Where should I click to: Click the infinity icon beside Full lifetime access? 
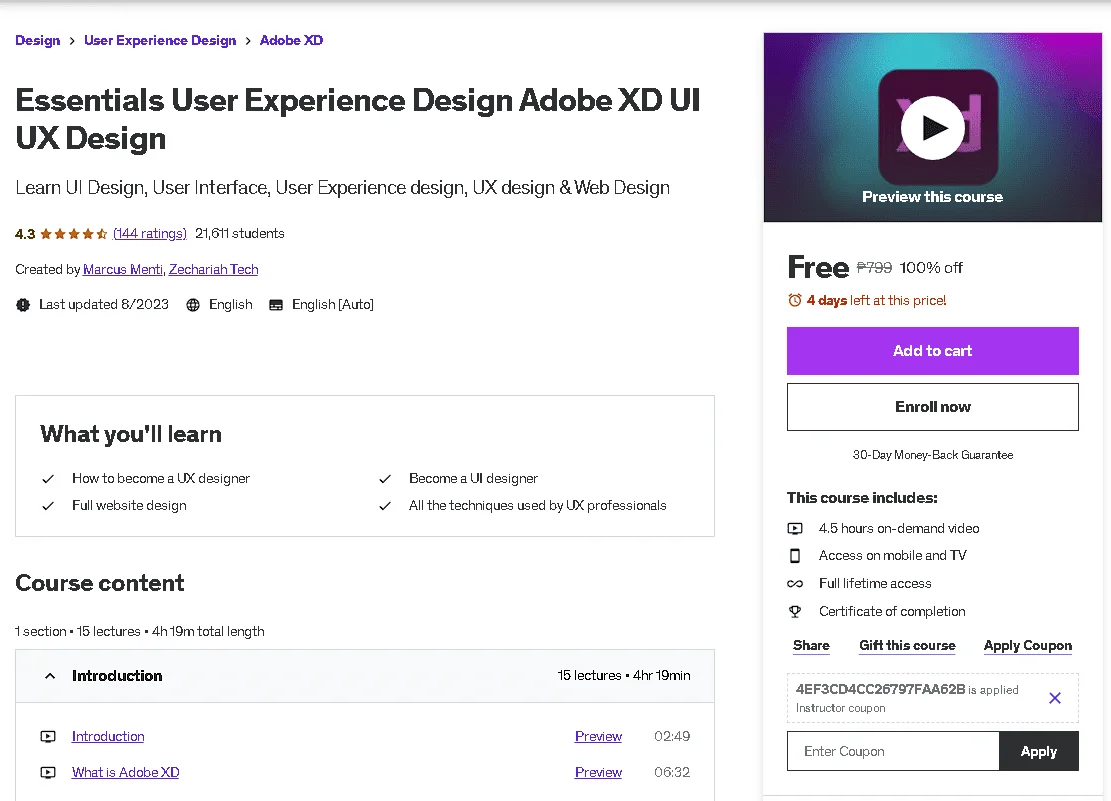(x=795, y=583)
